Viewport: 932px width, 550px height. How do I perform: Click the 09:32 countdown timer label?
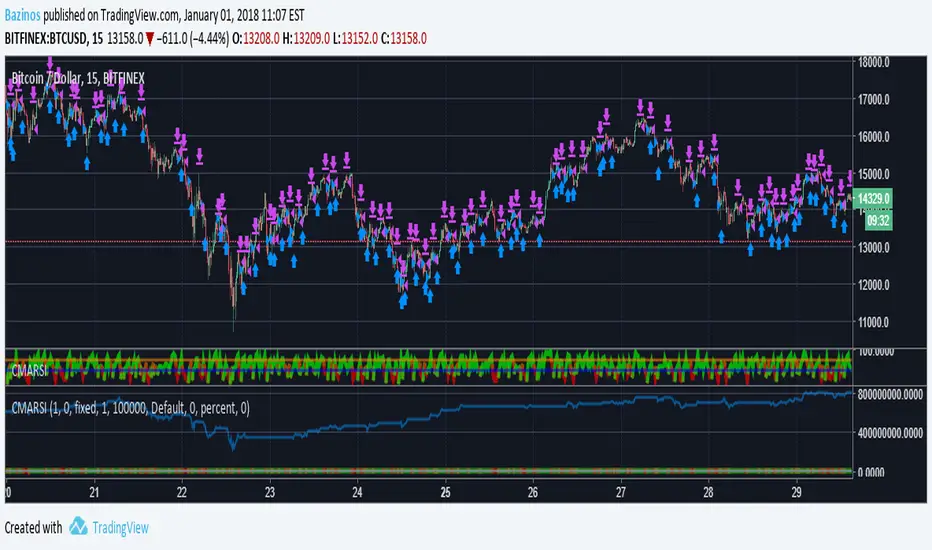coord(877,221)
